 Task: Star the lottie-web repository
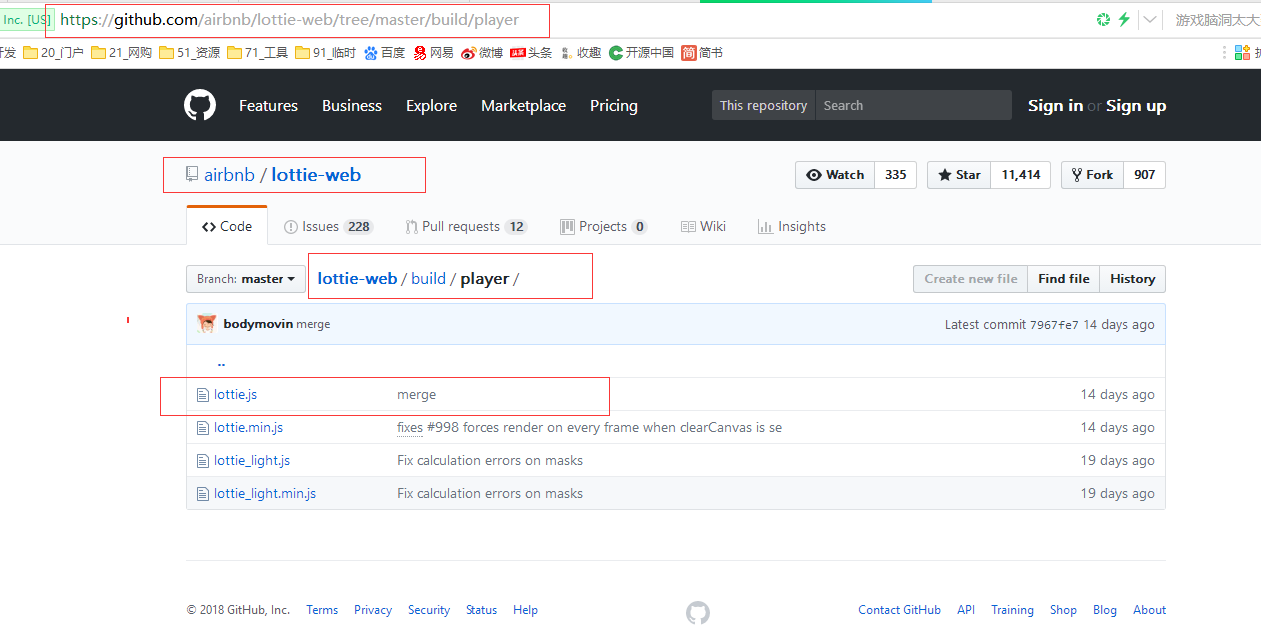pyautogui.click(x=958, y=175)
